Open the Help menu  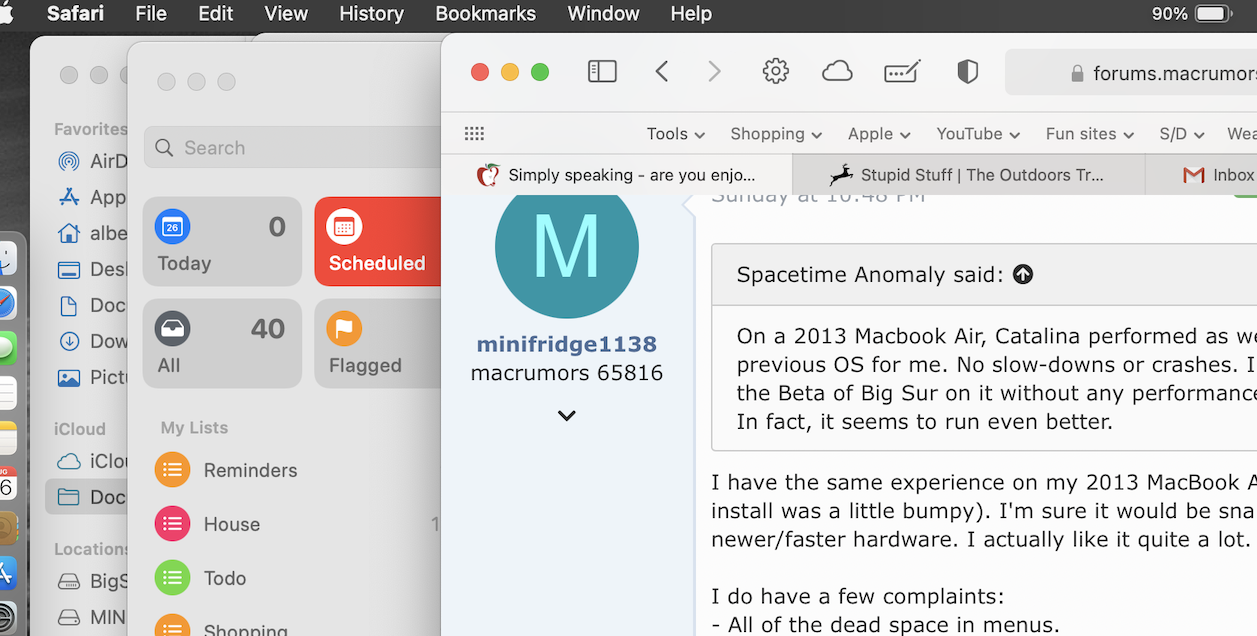tap(691, 14)
